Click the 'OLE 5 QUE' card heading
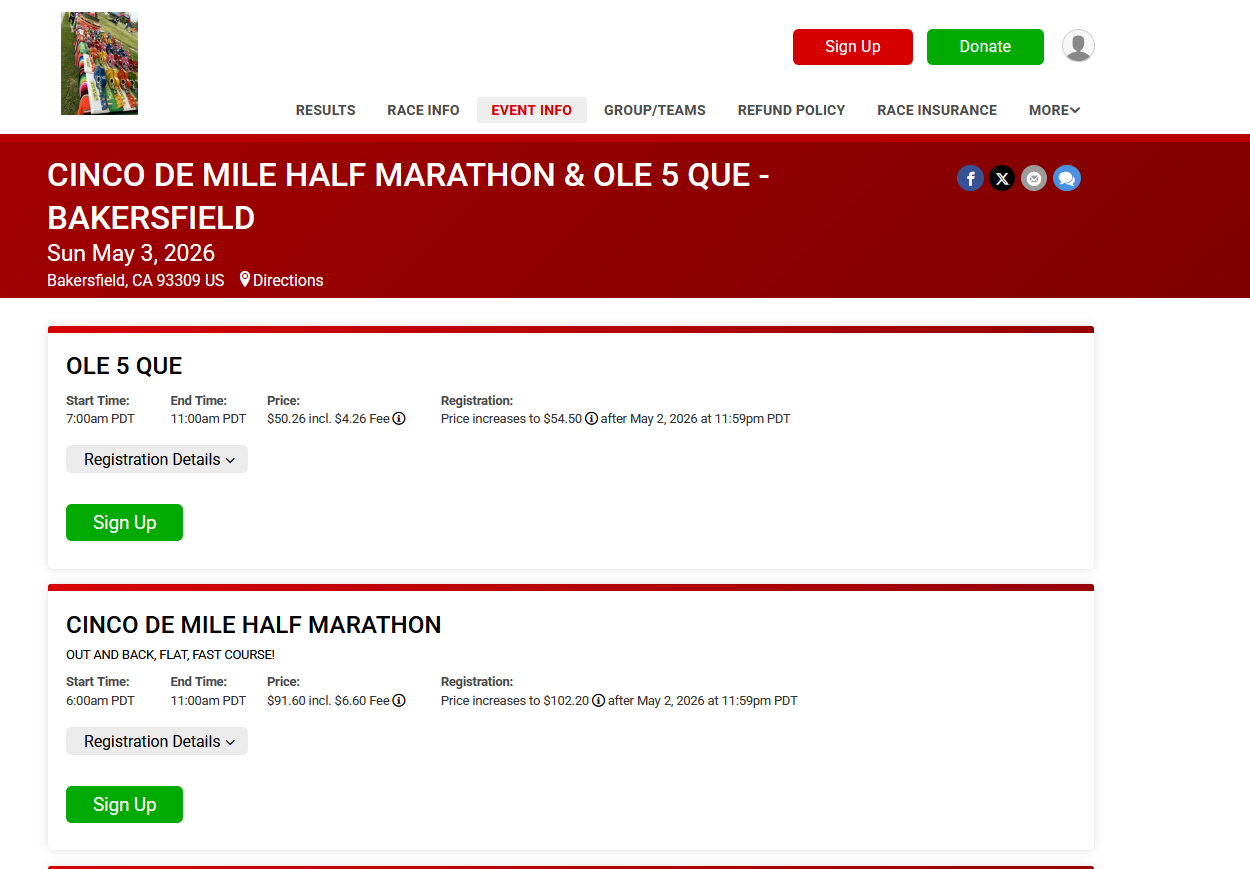This screenshot has width=1250, height=869. [124, 366]
